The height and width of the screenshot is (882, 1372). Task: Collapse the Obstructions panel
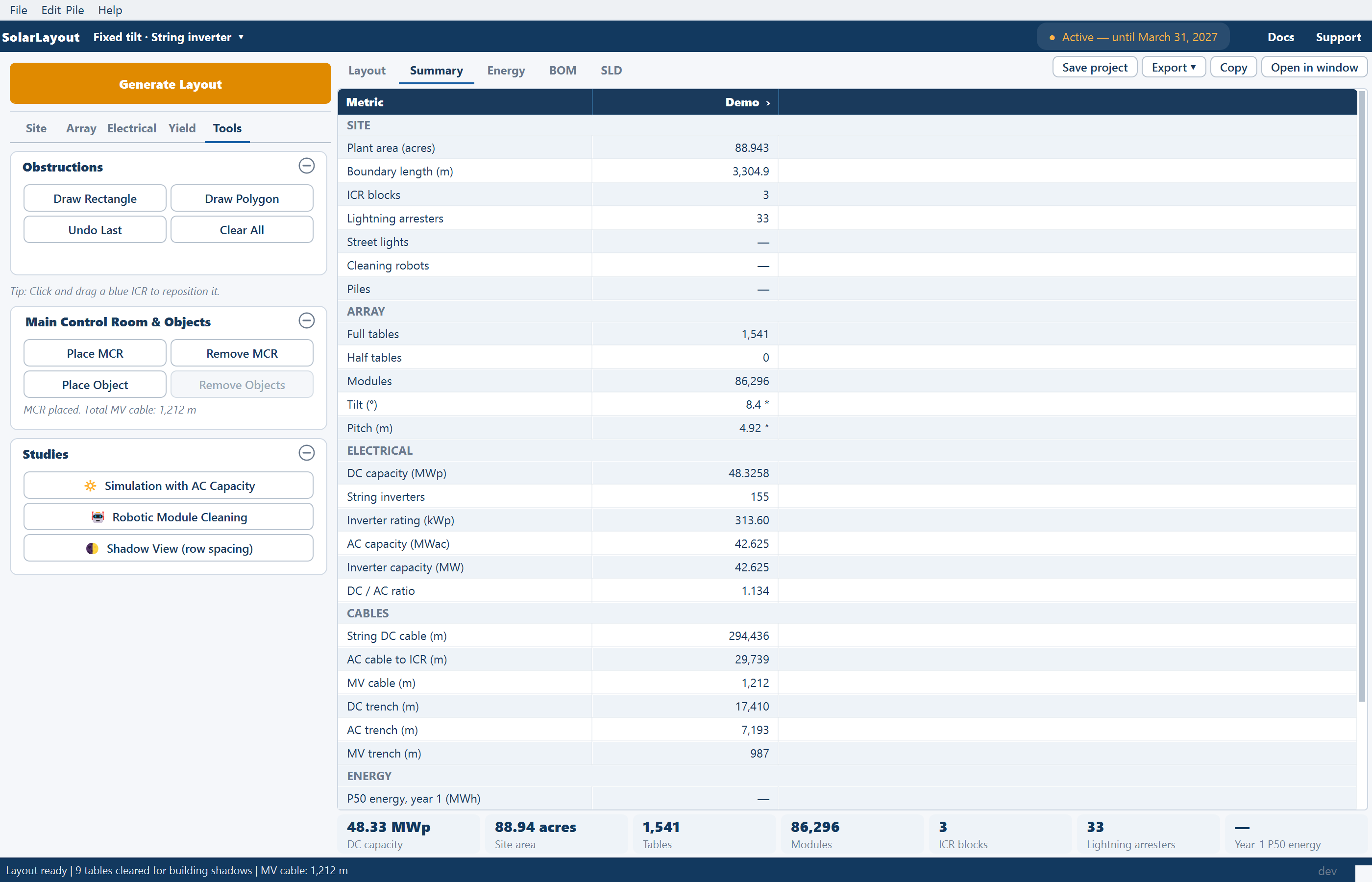306,166
